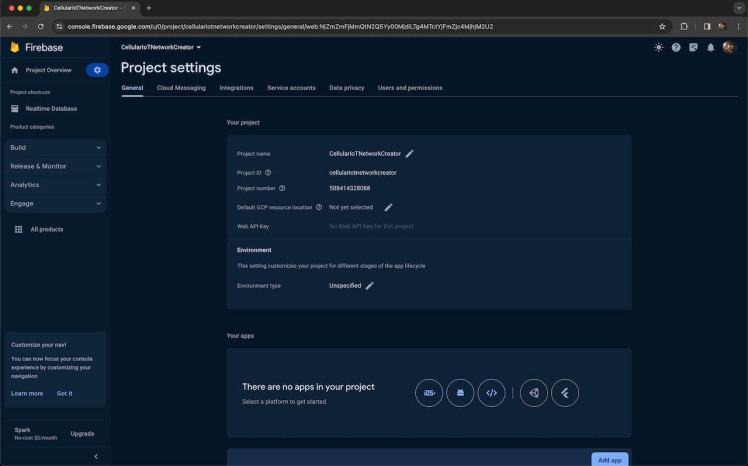The width and height of the screenshot is (748, 466).
Task: Edit the project name pencil icon
Action: 409,154
